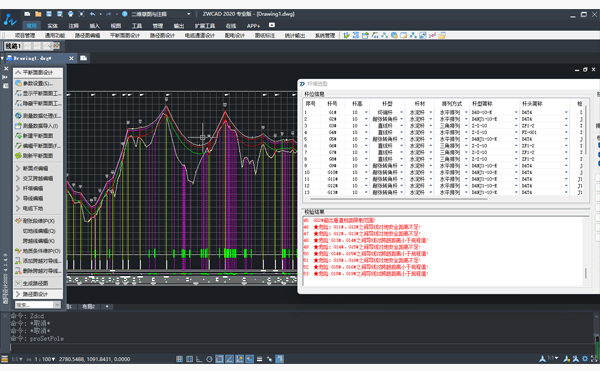Click the red line chart icon in the plugin toolbar

point(432,35)
